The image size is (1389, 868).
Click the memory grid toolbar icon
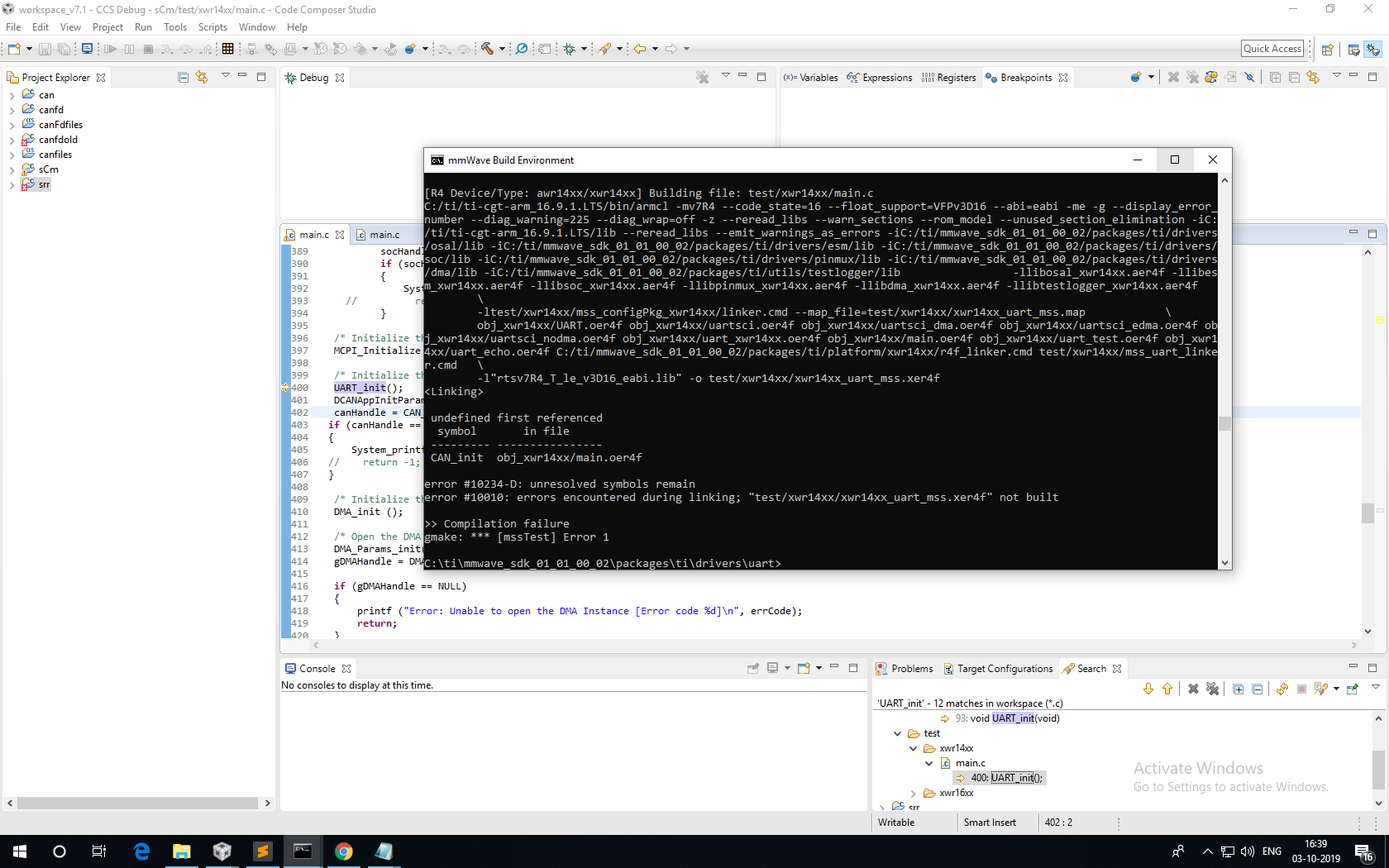228,49
